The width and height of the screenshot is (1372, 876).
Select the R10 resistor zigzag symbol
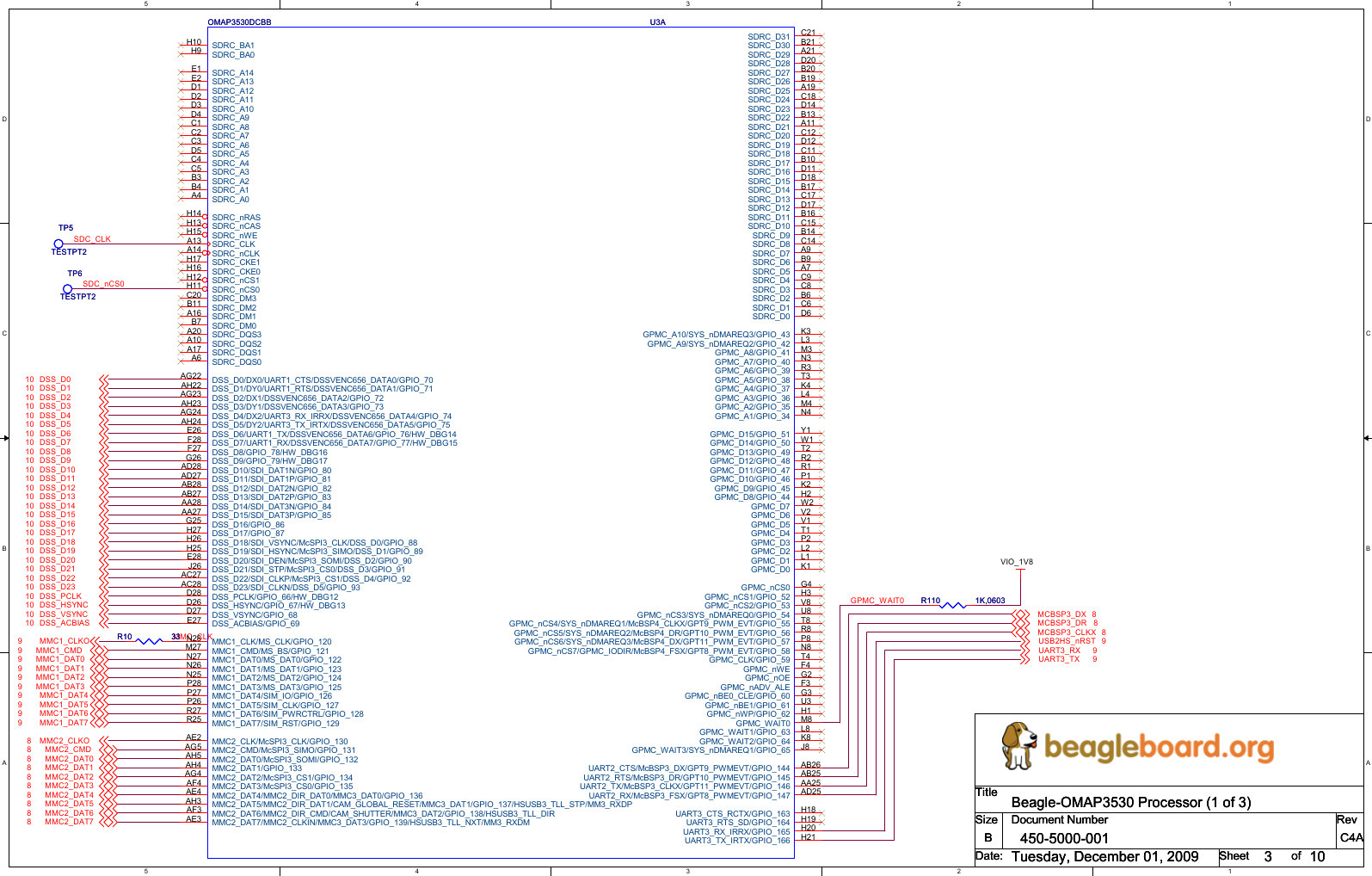pyautogui.click(x=150, y=641)
